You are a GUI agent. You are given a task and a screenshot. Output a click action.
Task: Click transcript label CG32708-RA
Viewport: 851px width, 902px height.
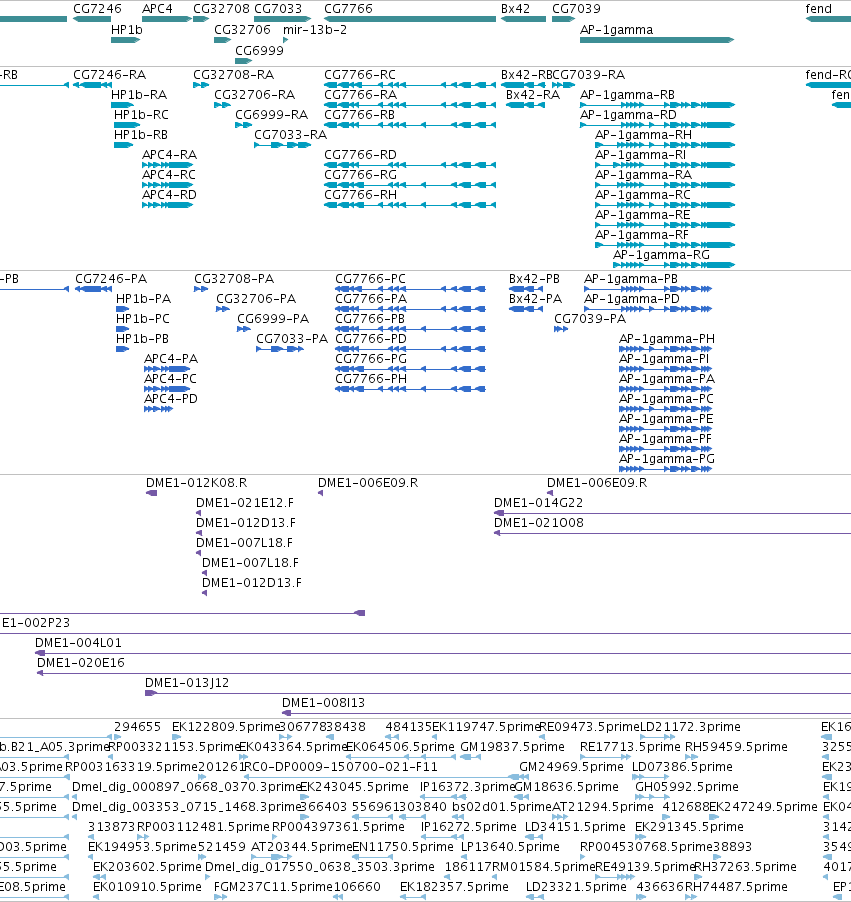pos(234,75)
